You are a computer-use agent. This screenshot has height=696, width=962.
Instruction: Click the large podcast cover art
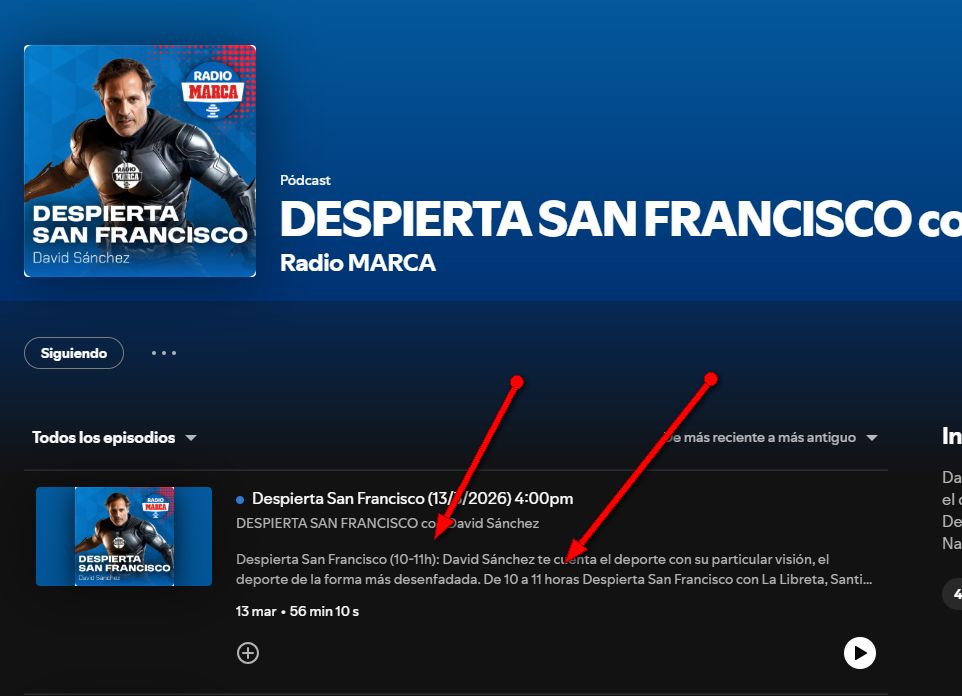pyautogui.click(x=140, y=161)
